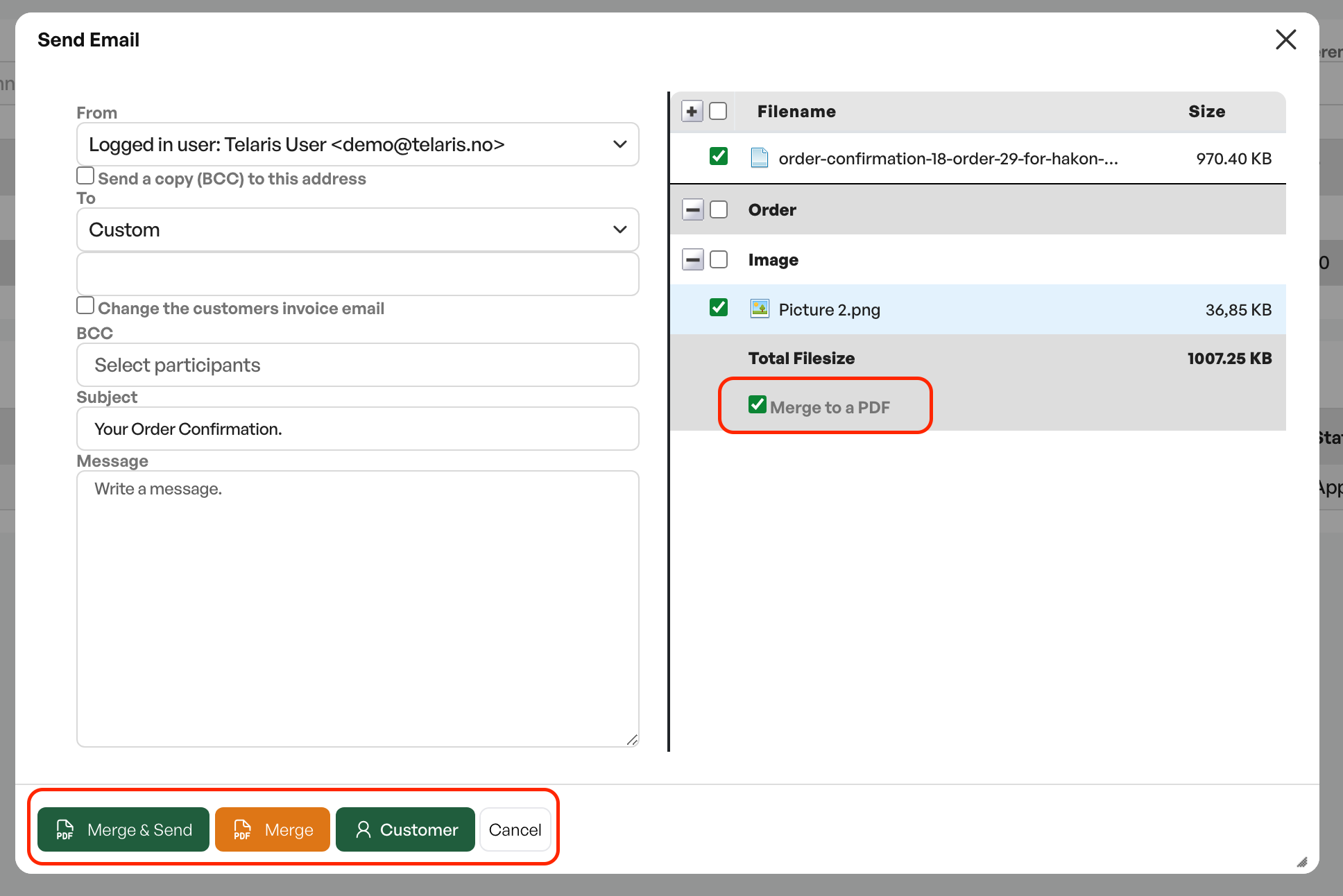The image size is (1343, 896).
Task: Toggle the select-all files checkbox
Action: [719, 111]
